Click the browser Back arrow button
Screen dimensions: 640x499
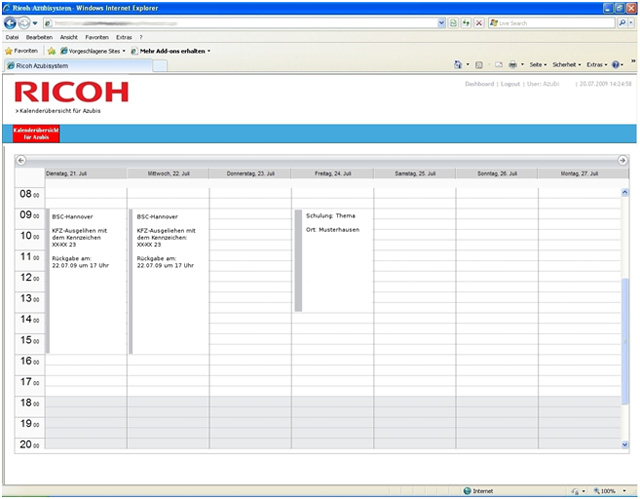pyautogui.click(x=10, y=23)
